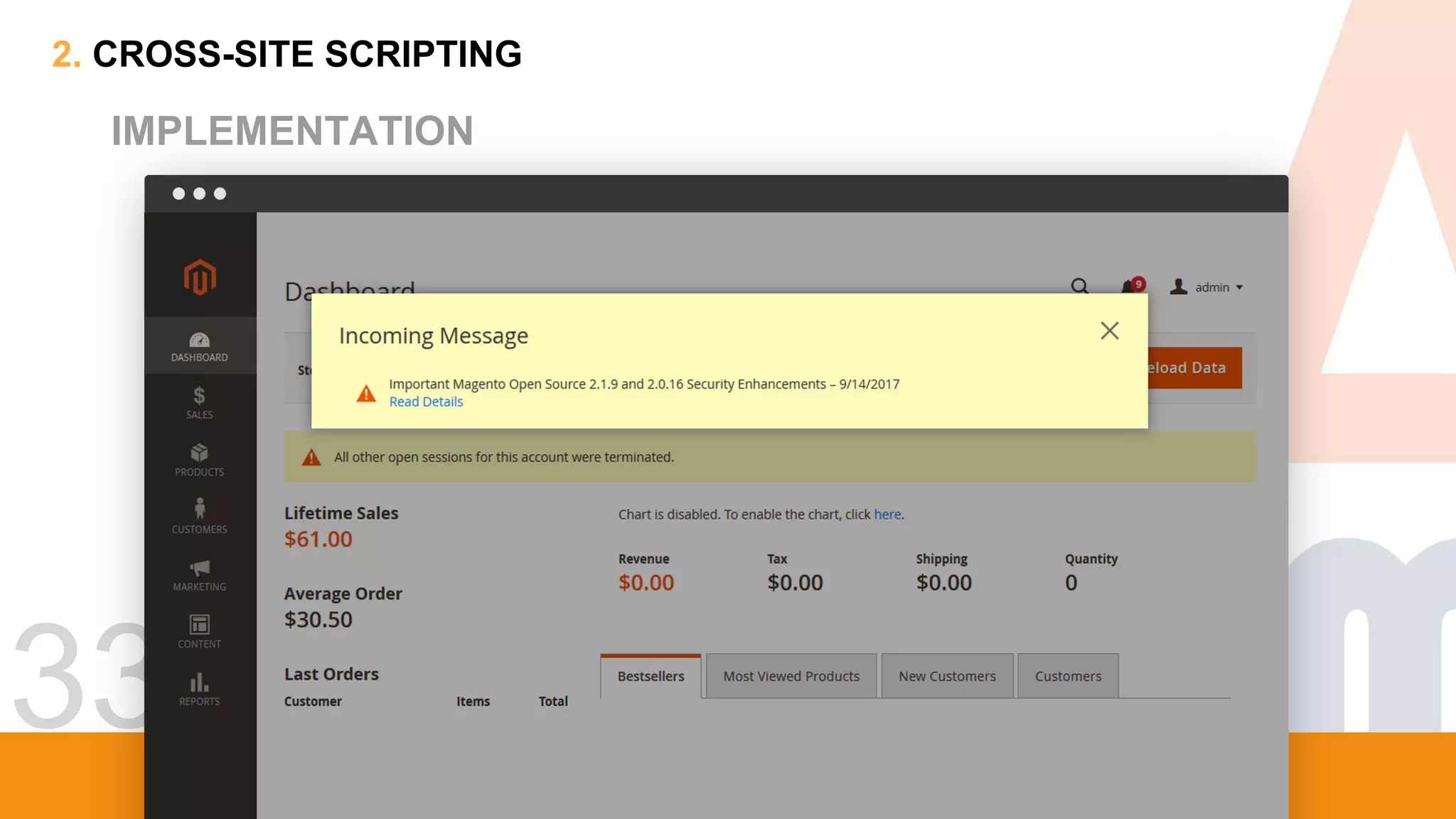Image resolution: width=1456 pixels, height=819 pixels.
Task: Click the Total column header
Action: (553, 701)
